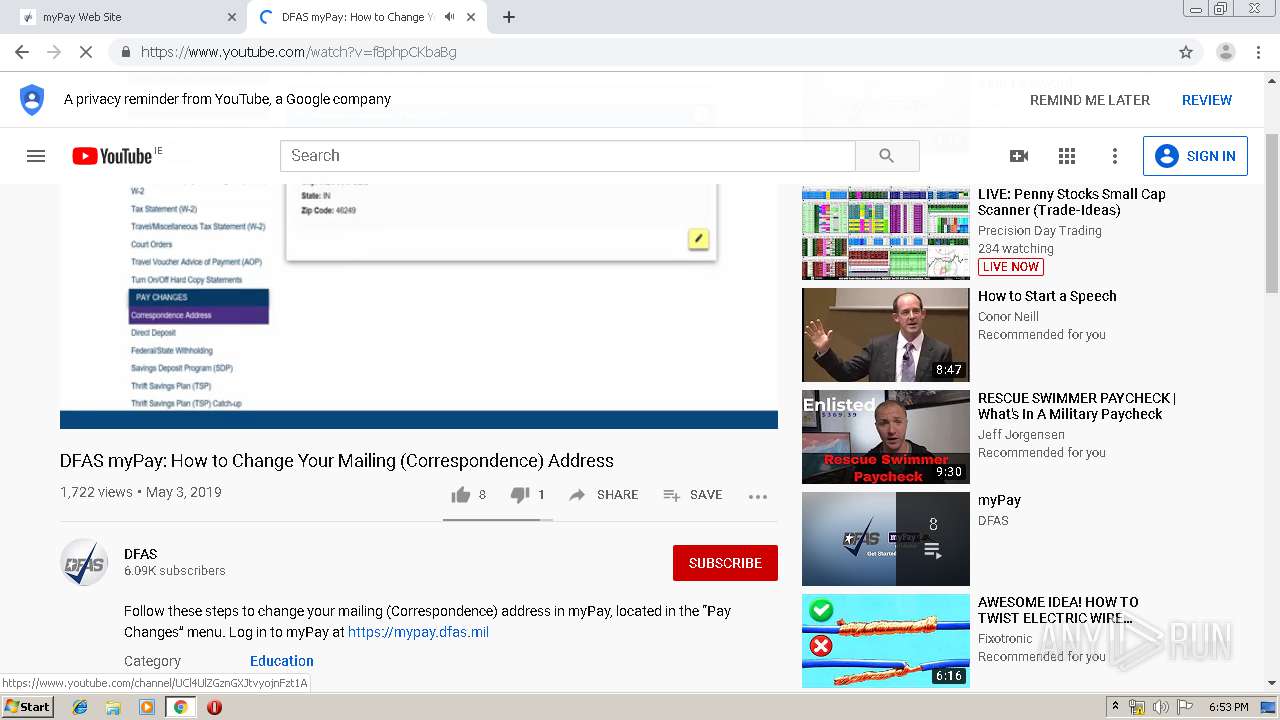1280x720 pixels.
Task: Subscribe to the DFAS channel
Action: tap(725, 563)
